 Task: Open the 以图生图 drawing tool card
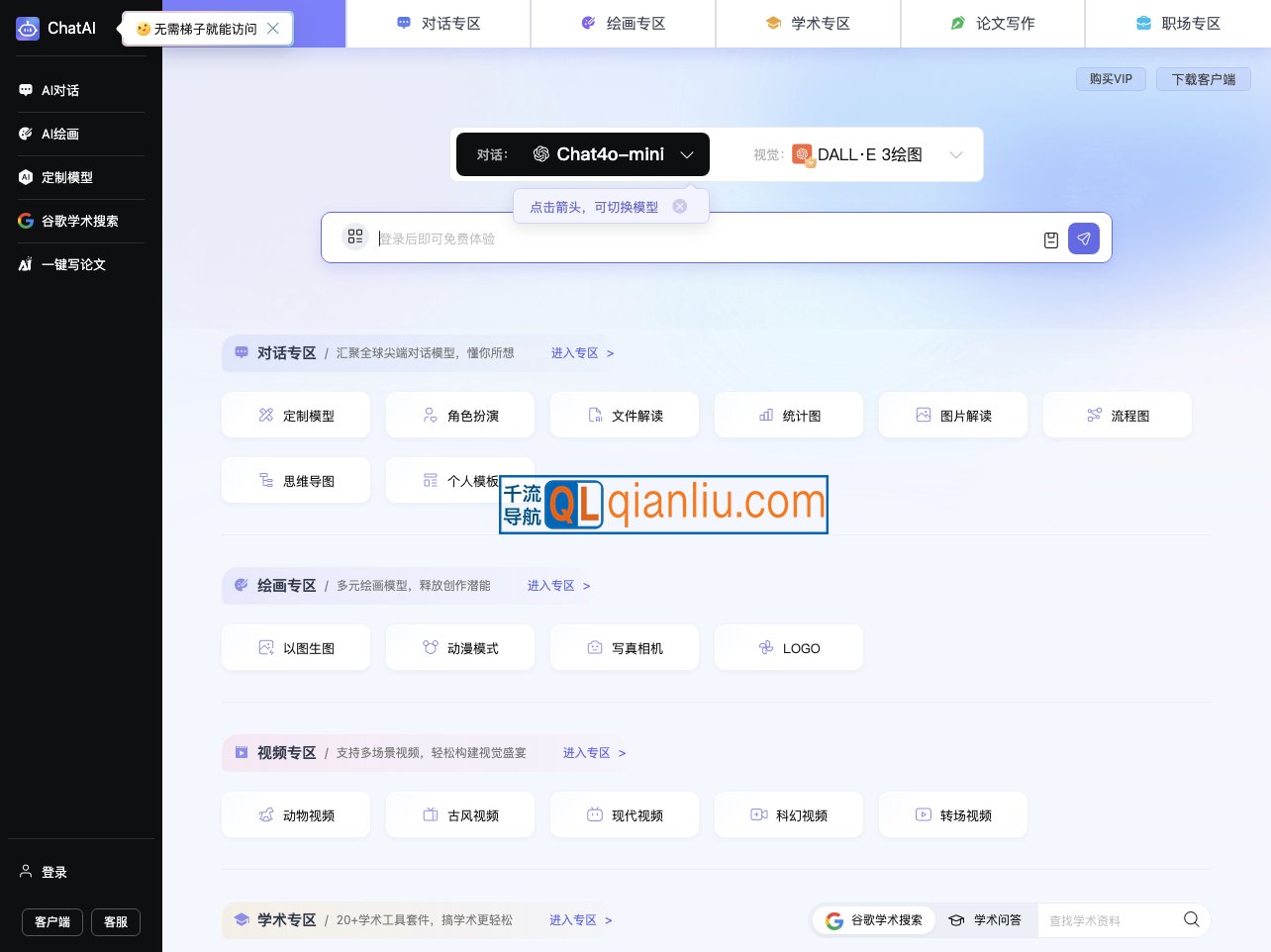[x=296, y=647]
